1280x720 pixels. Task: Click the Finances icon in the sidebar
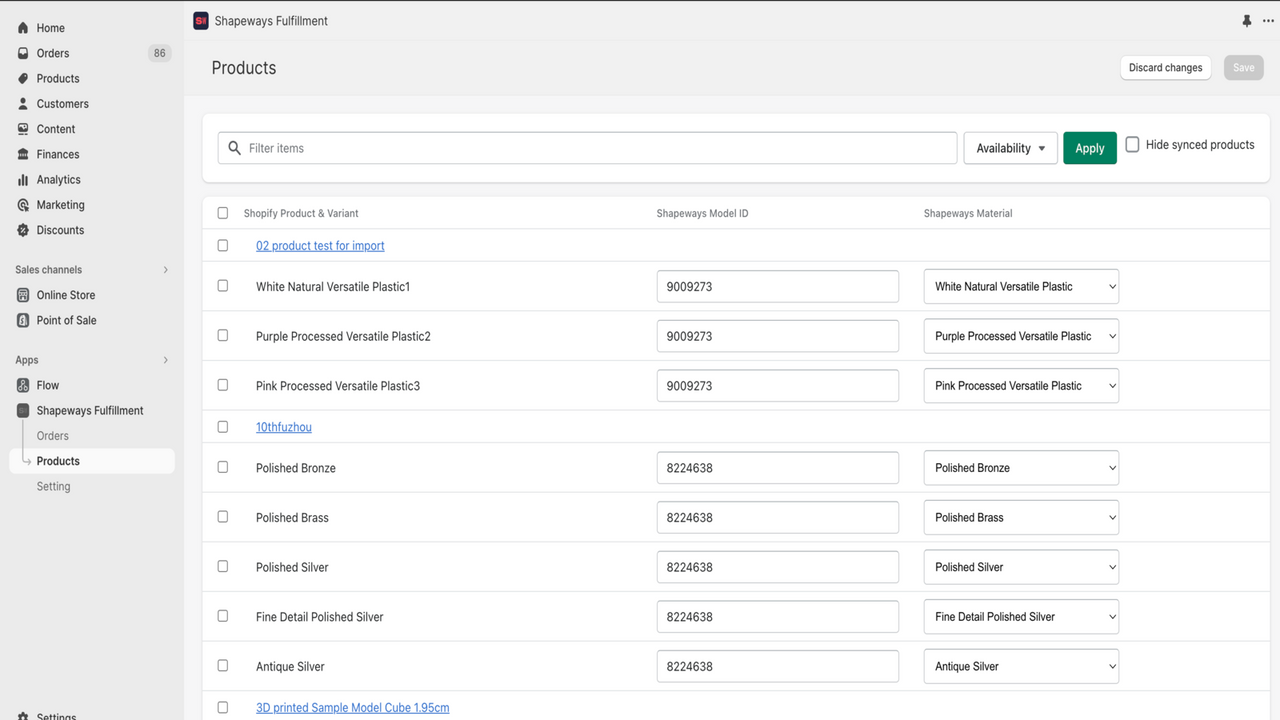[x=22, y=154]
